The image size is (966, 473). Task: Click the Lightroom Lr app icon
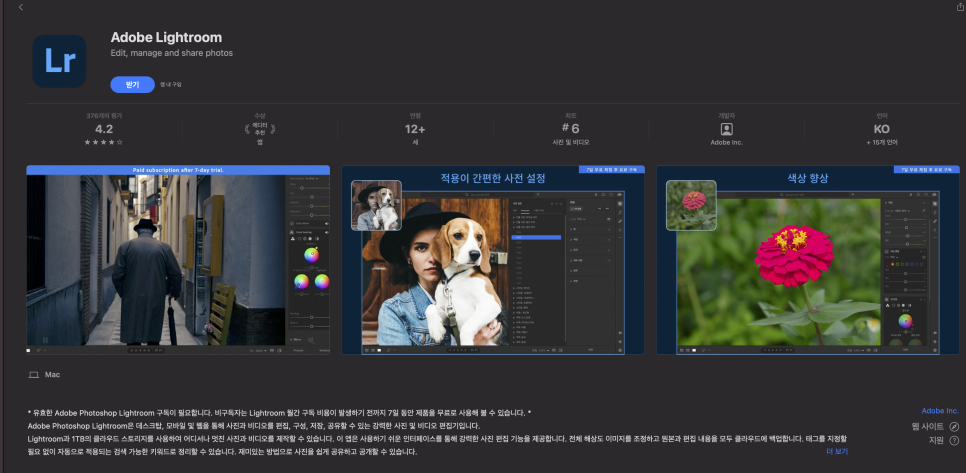(59, 61)
